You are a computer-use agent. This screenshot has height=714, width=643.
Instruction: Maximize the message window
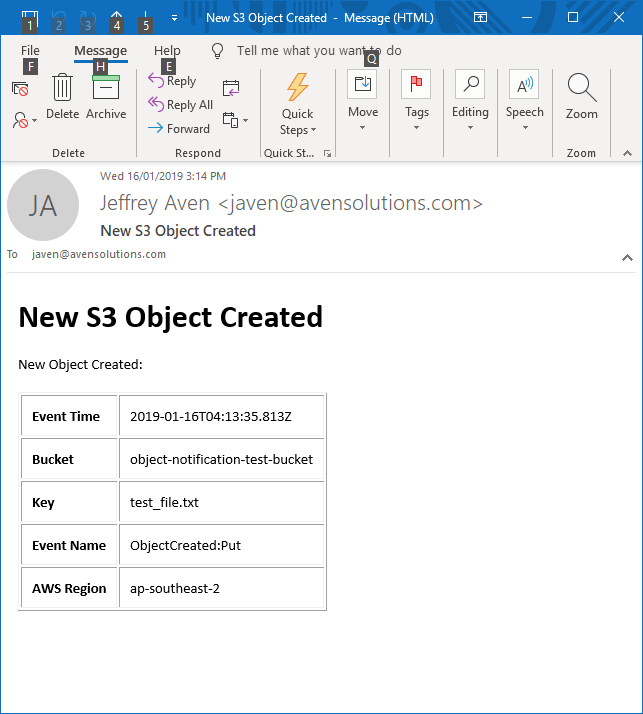pos(573,17)
